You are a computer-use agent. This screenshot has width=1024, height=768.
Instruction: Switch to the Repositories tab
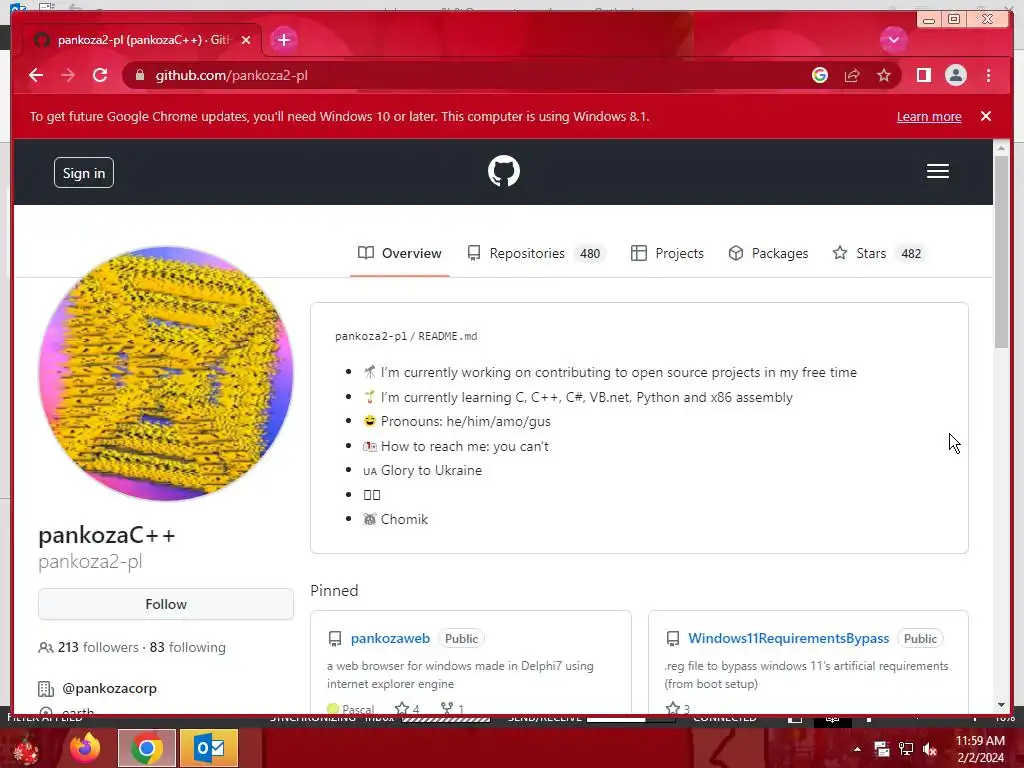pyautogui.click(x=536, y=253)
